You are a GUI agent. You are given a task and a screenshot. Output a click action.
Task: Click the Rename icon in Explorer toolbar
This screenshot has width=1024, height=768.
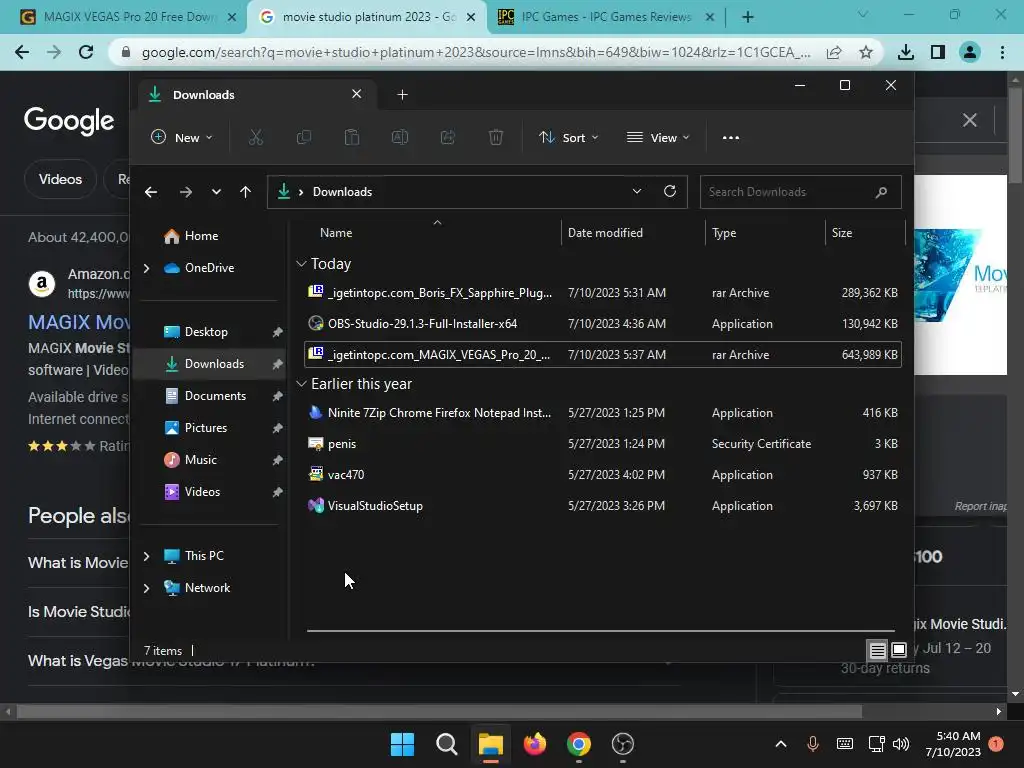click(x=400, y=138)
